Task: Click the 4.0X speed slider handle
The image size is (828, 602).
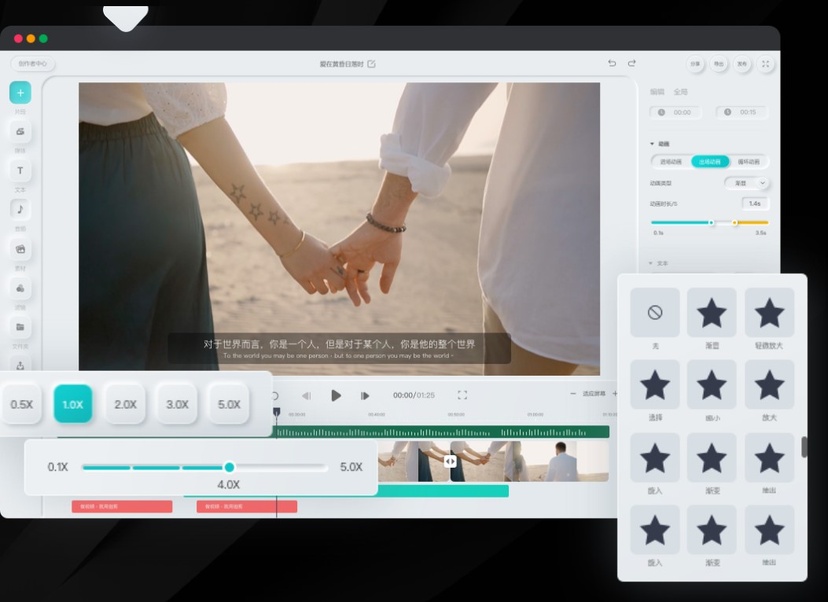Action: pyautogui.click(x=229, y=467)
